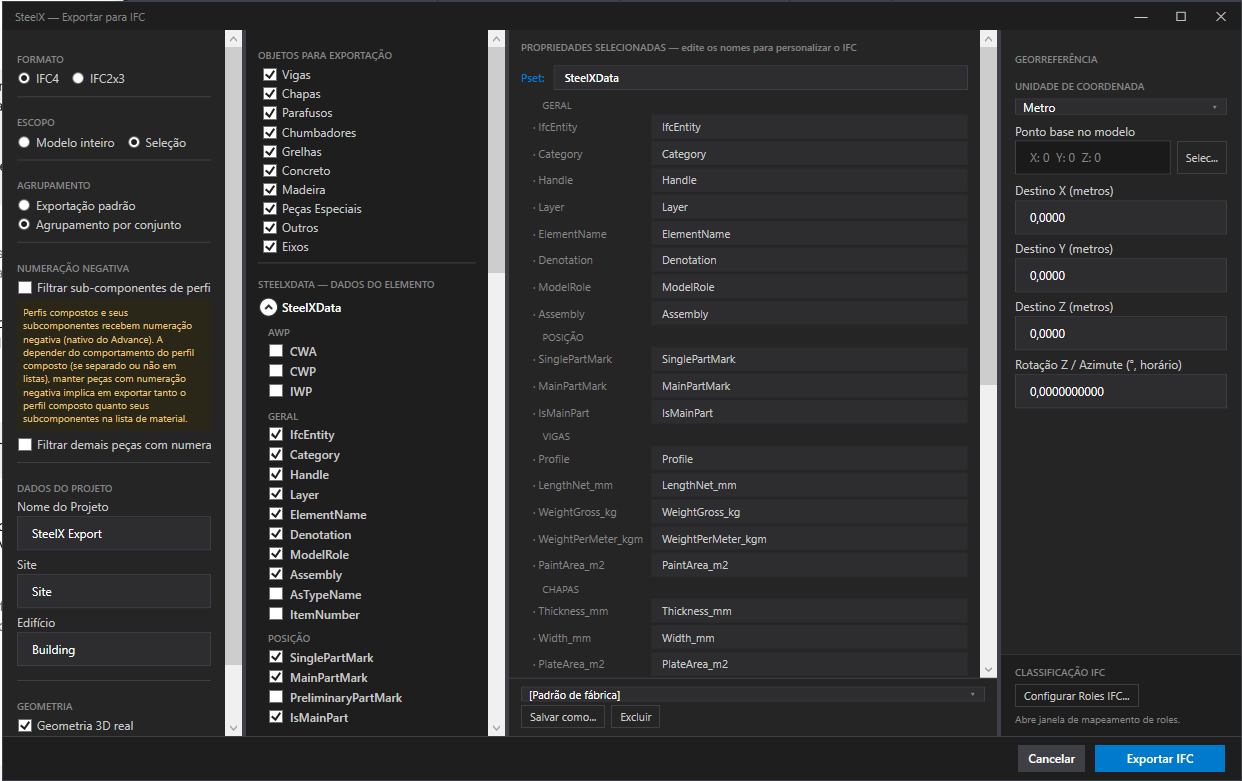The height and width of the screenshot is (781, 1242).
Task: Click the Destino X value field
Action: pyautogui.click(x=1121, y=217)
